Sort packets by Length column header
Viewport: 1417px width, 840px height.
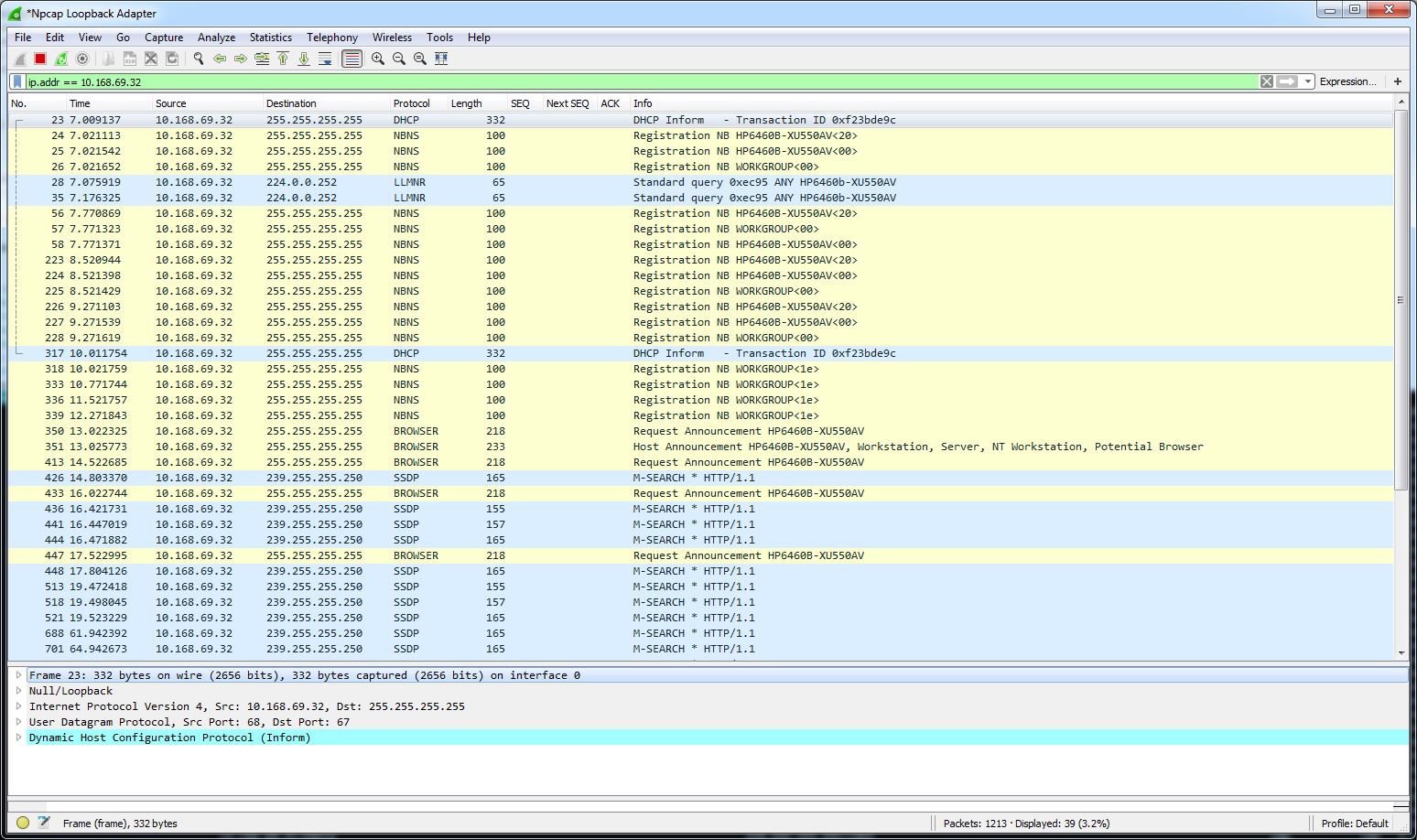pos(477,103)
